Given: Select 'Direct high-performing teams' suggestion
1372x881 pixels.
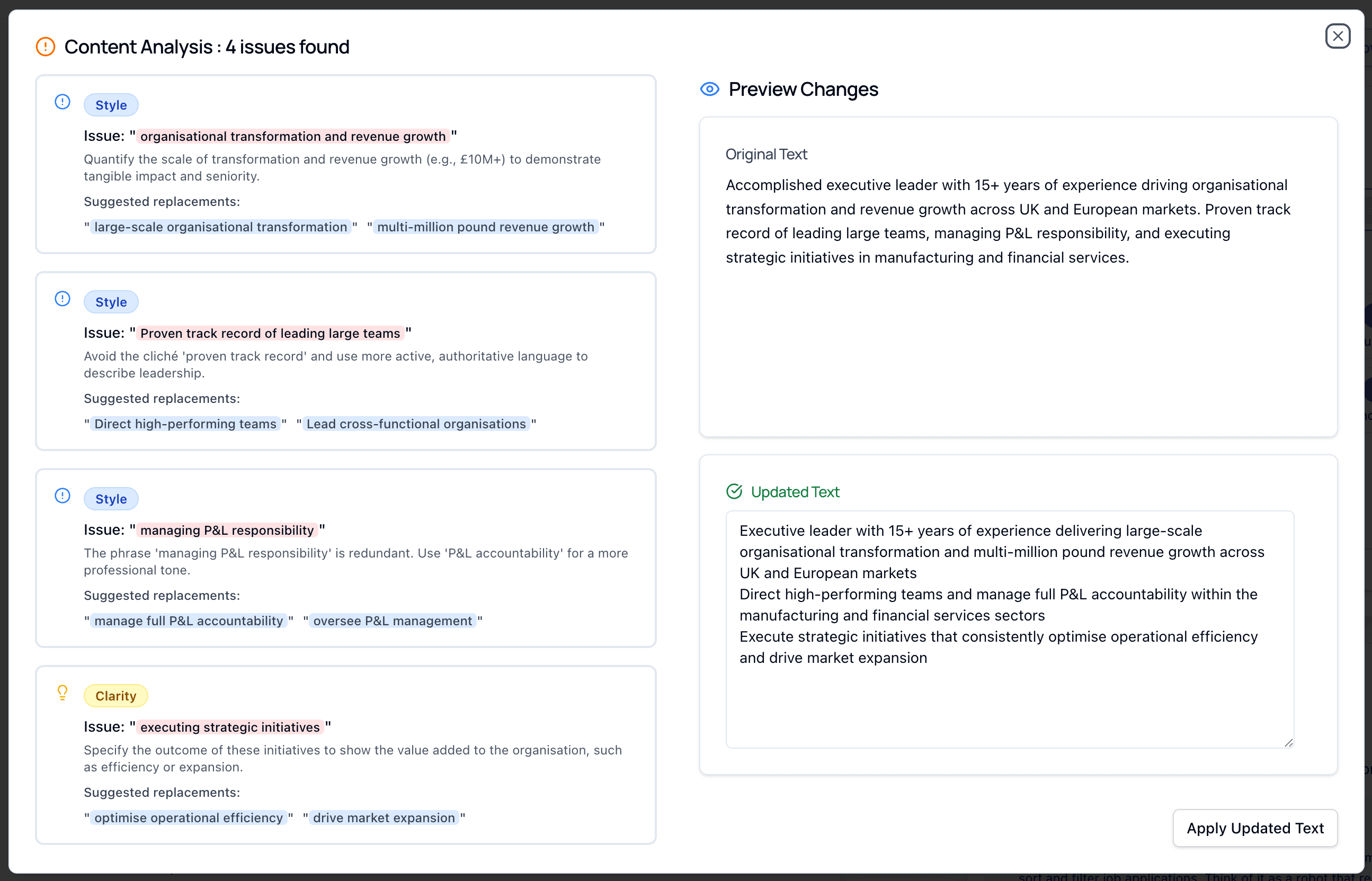Looking at the screenshot, I should pyautogui.click(x=184, y=424).
